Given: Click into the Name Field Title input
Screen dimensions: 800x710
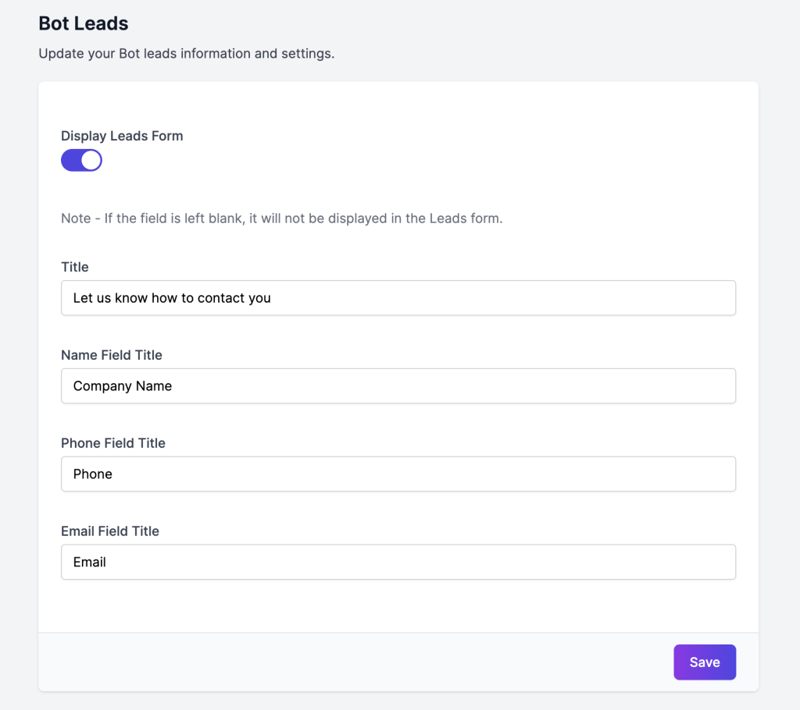Looking at the screenshot, I should 398,386.
